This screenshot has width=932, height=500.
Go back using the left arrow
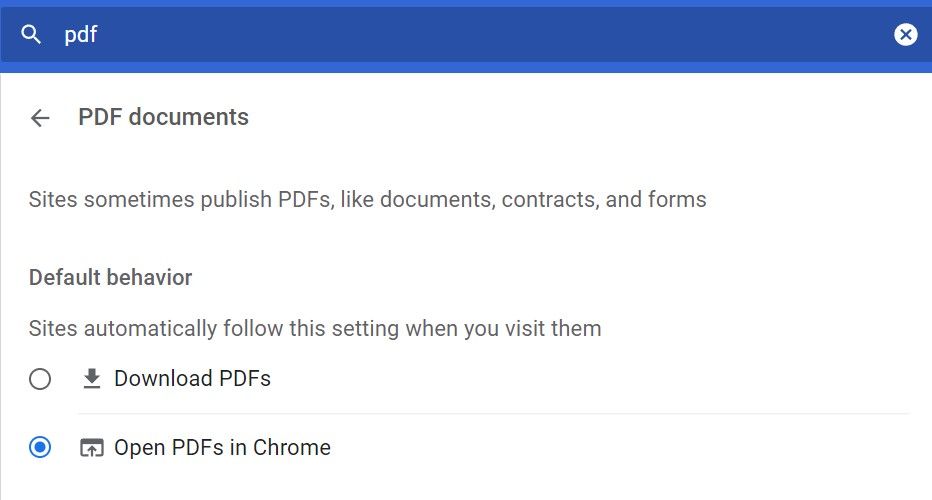point(40,118)
